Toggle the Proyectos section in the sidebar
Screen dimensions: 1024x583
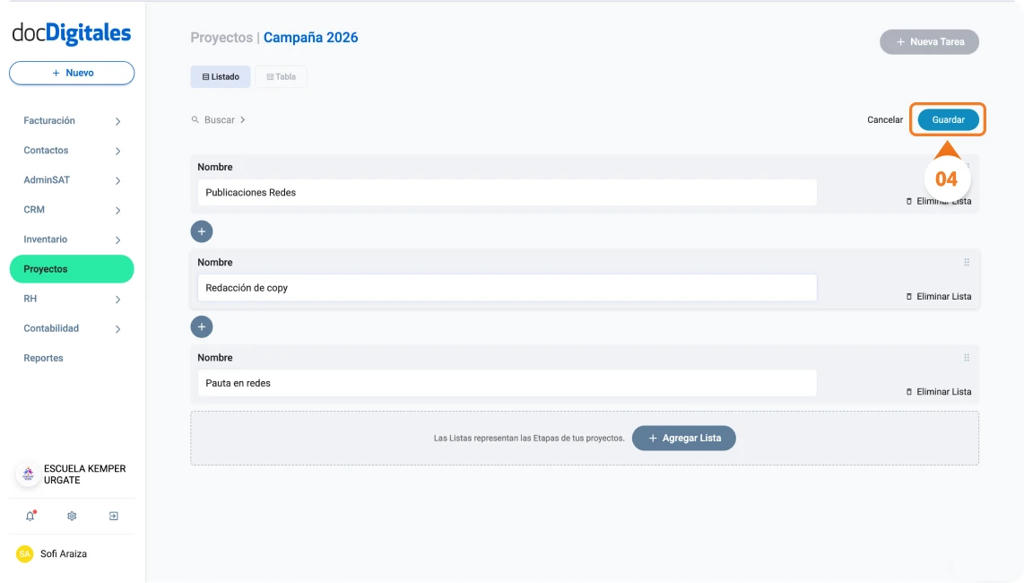(70, 268)
